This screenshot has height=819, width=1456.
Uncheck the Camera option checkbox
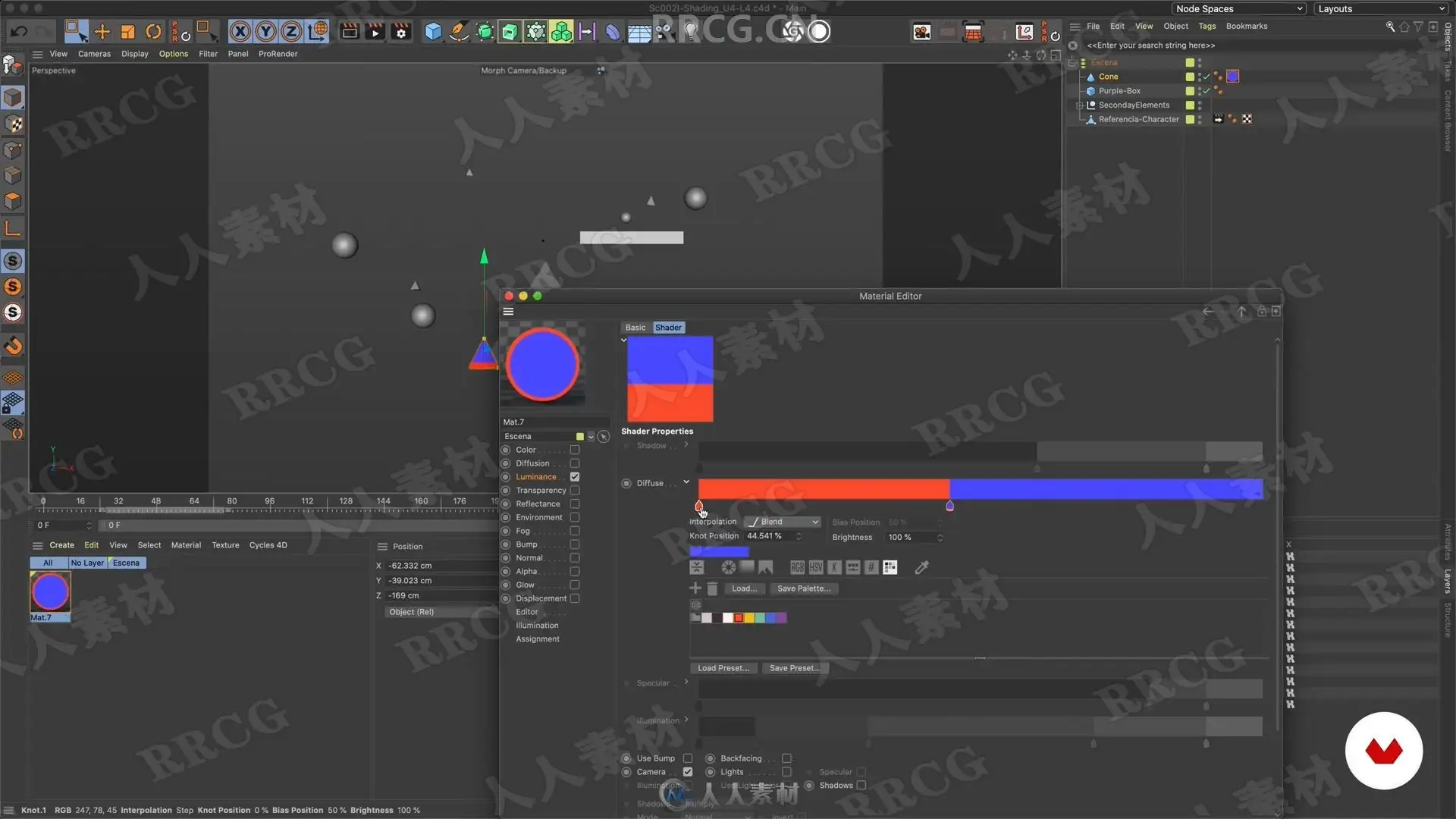(x=688, y=772)
